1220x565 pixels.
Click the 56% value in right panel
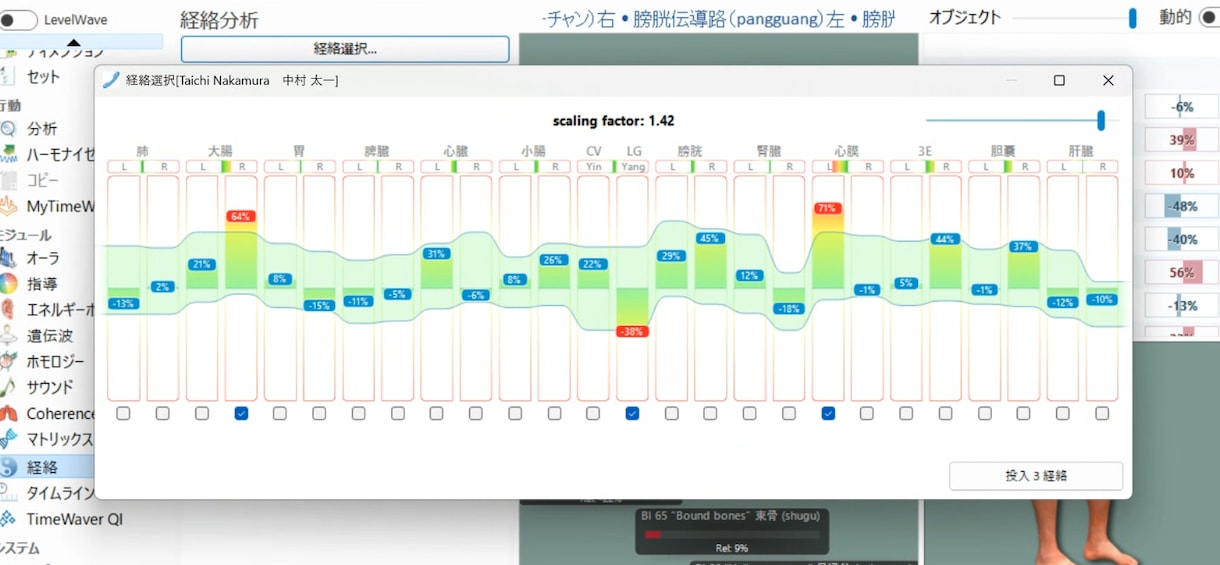[x=1183, y=272]
